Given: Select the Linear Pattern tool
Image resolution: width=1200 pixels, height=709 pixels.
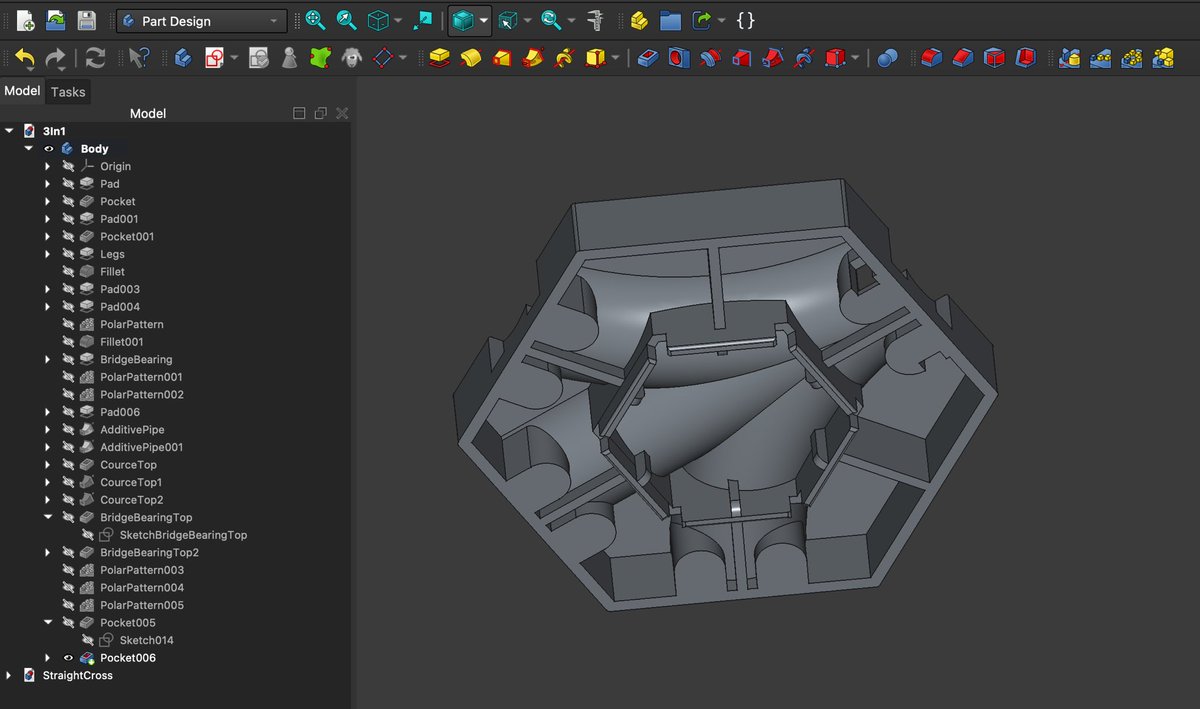Looking at the screenshot, I should (1100, 59).
